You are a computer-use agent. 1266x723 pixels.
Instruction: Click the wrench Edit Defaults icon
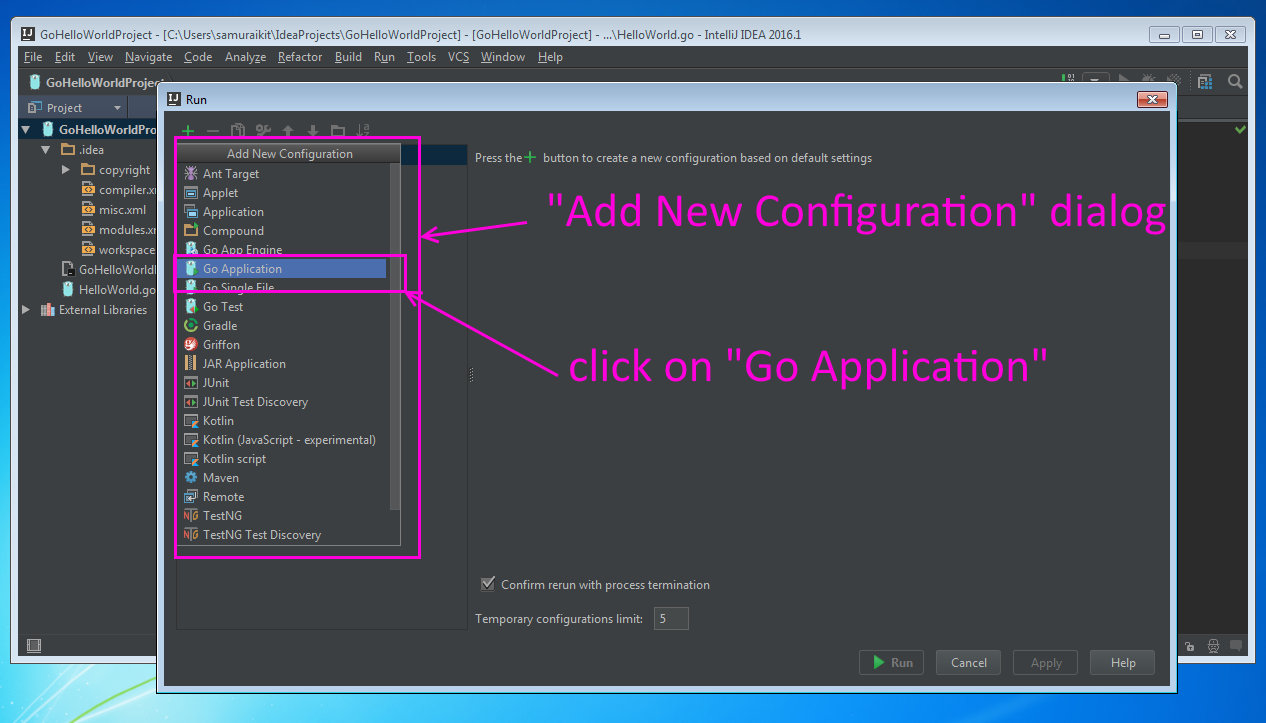coord(263,131)
